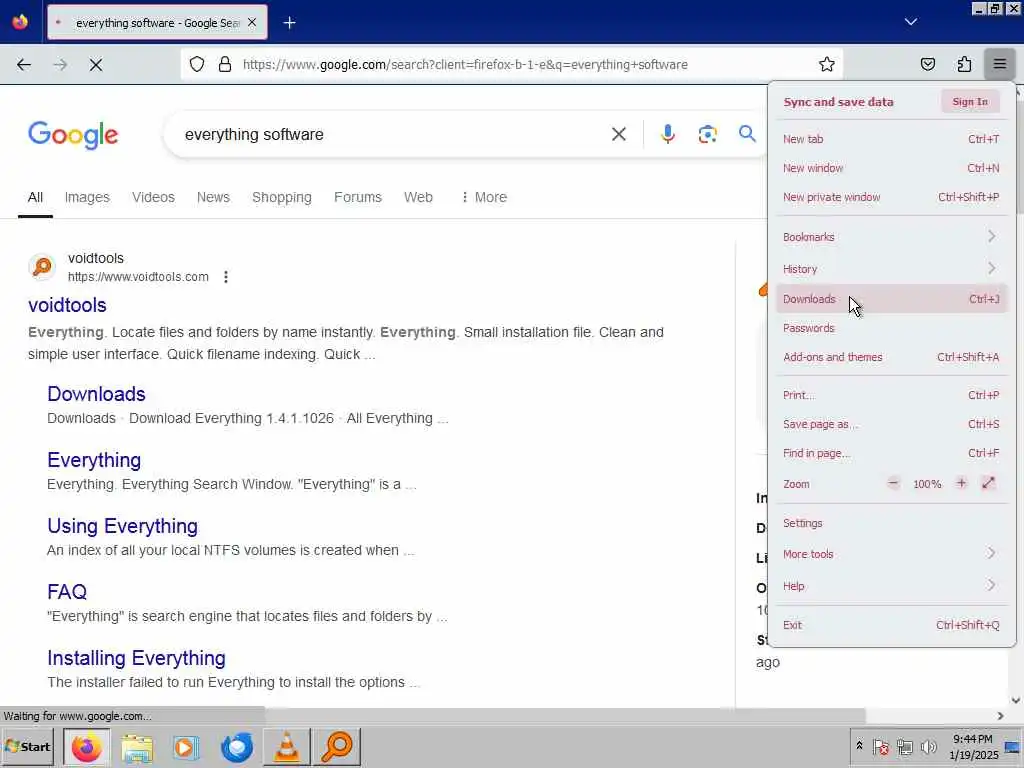Choose Exit from menu
The width and height of the screenshot is (1024, 768).
click(x=891, y=625)
